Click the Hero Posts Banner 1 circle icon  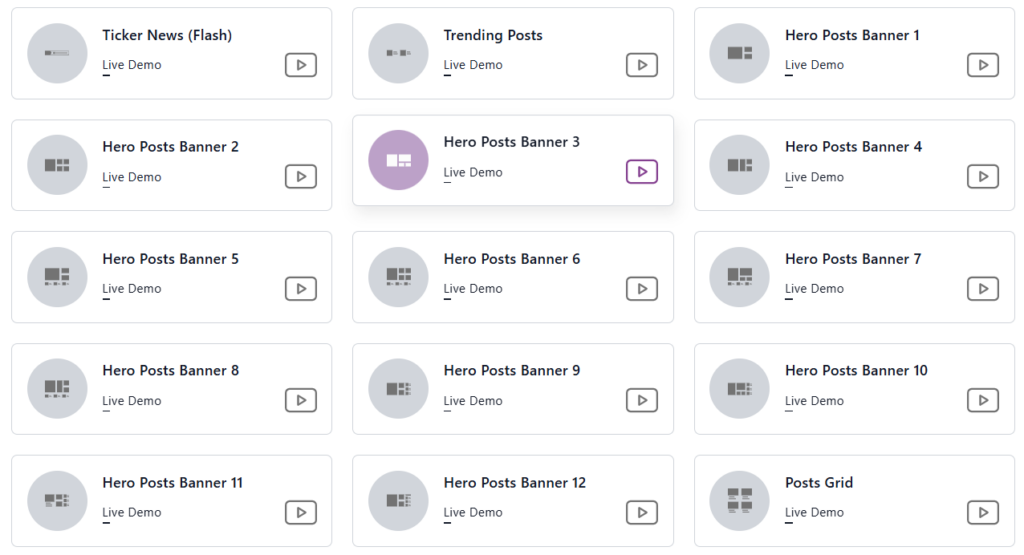pos(739,54)
